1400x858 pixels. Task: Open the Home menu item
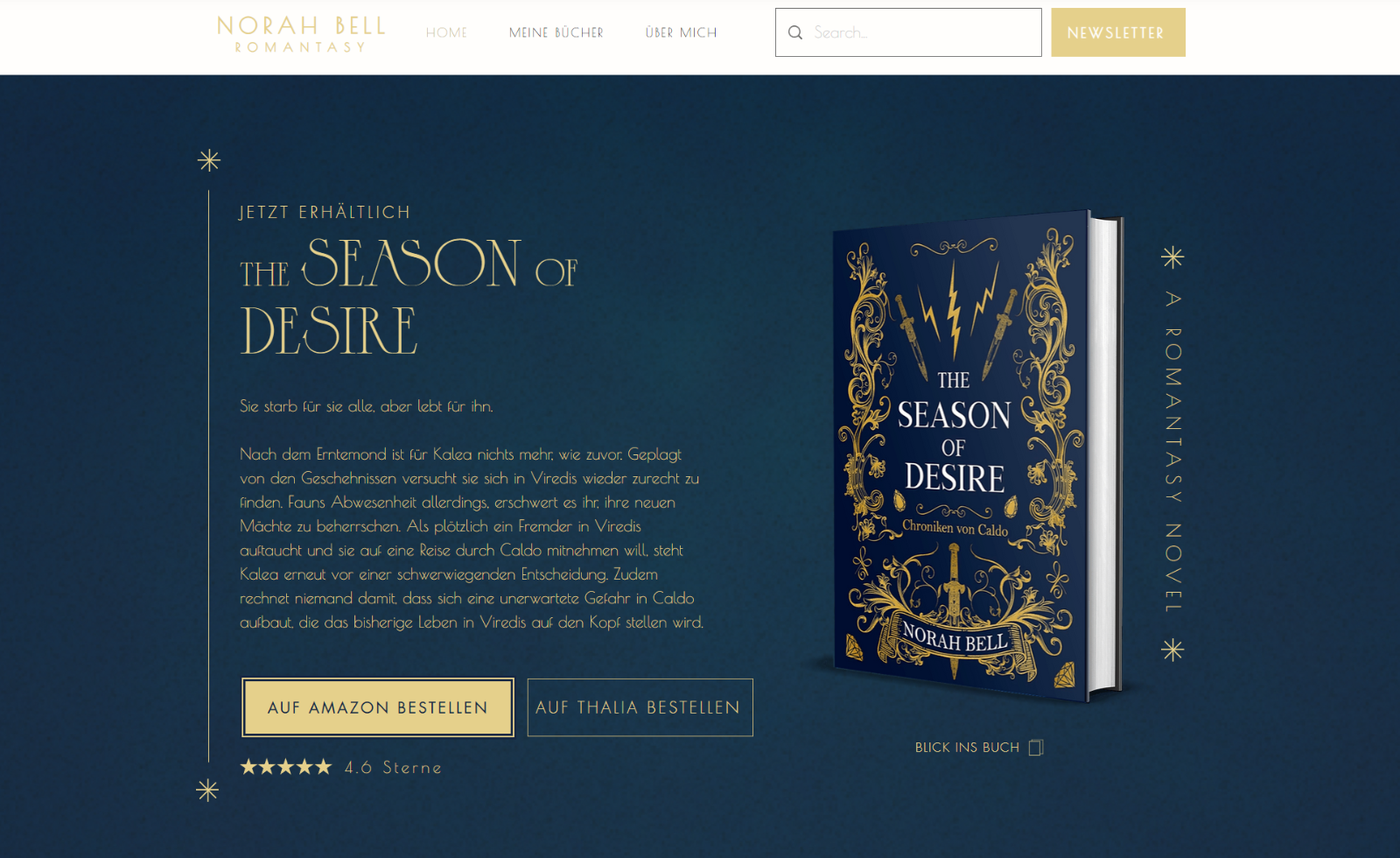[x=446, y=32]
